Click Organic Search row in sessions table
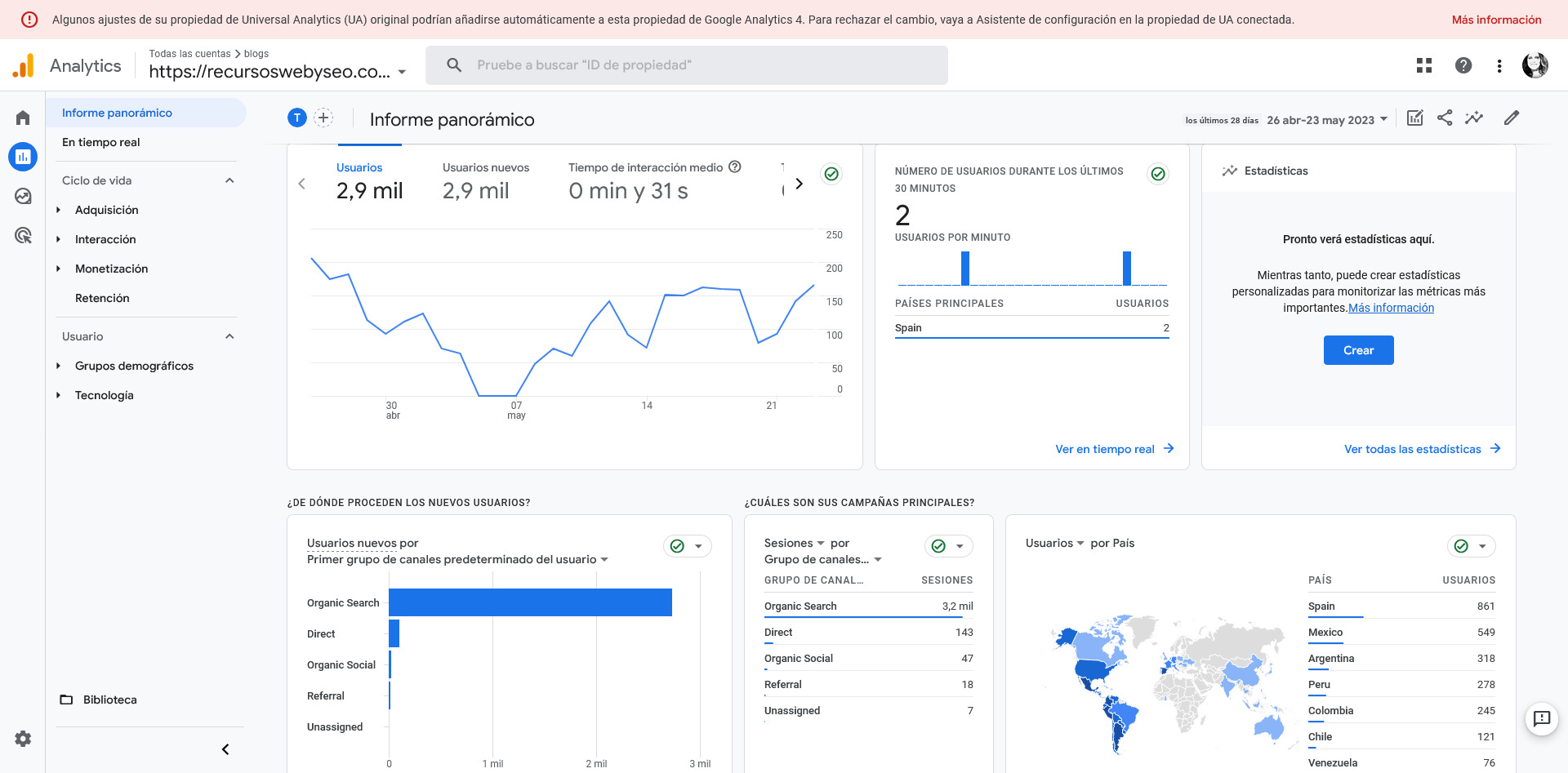1568x773 pixels. click(x=869, y=606)
